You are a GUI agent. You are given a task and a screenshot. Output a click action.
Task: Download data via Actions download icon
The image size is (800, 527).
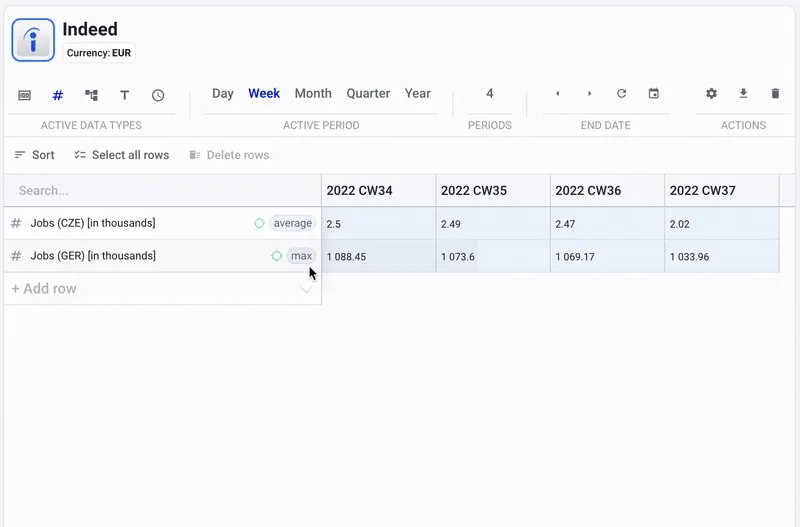click(x=743, y=93)
